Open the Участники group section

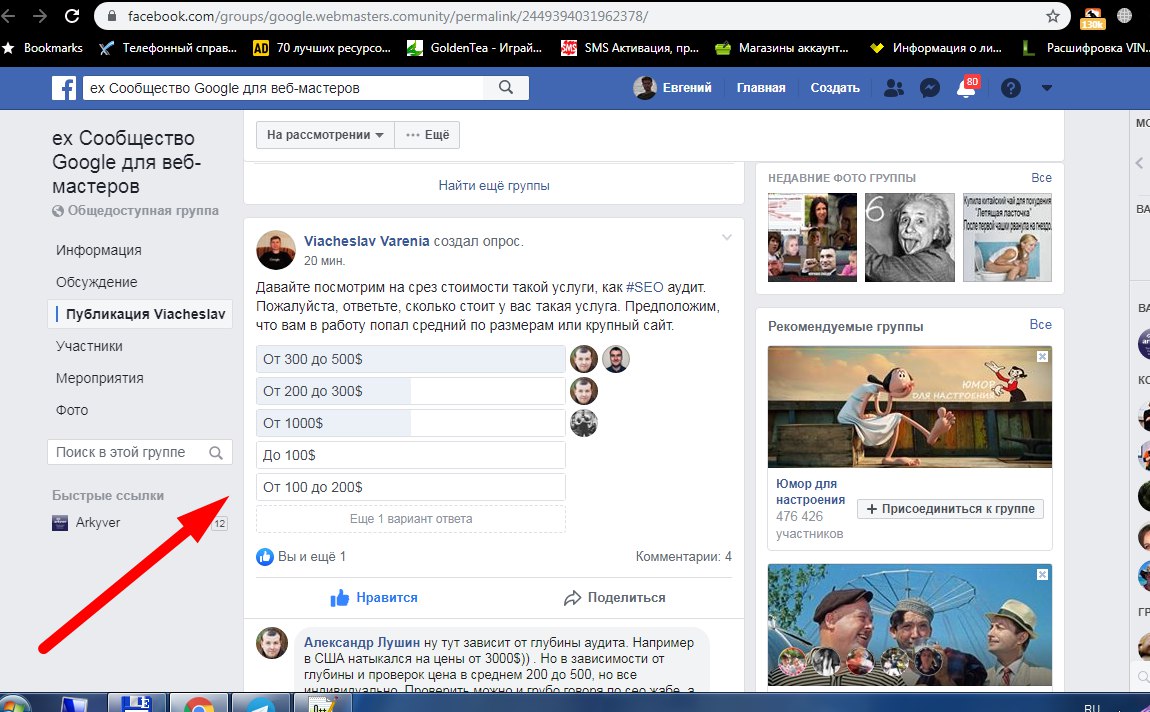tap(89, 346)
